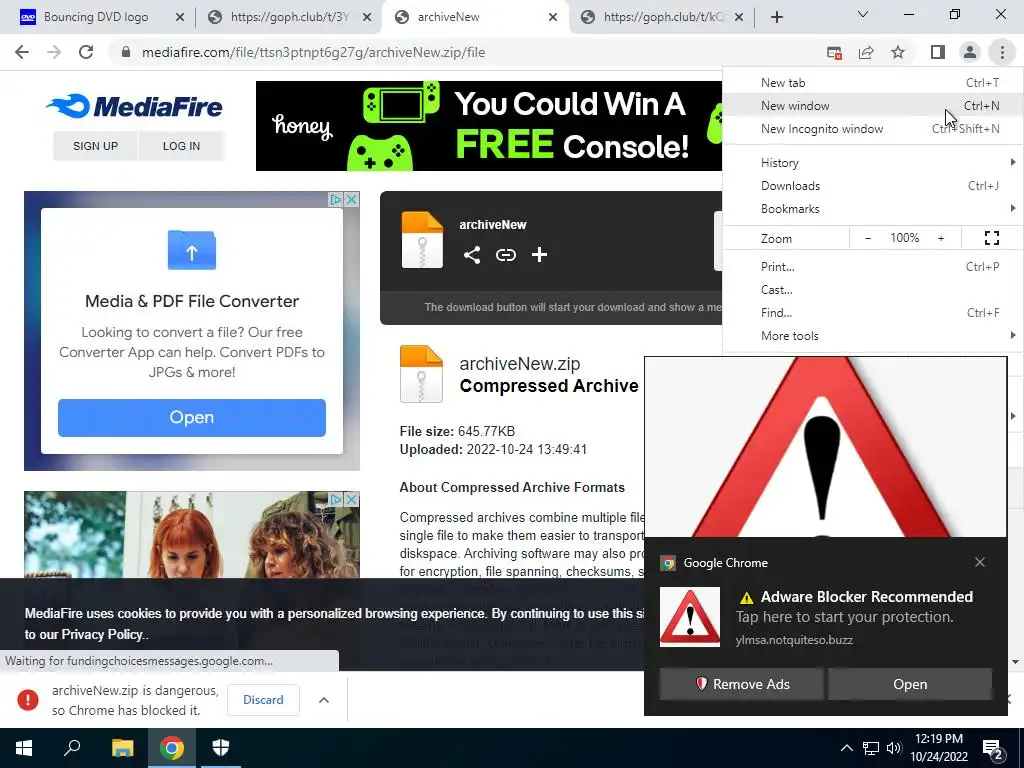Click the Privacy Policy link
Viewport: 1024px width, 768px height.
click(x=102, y=635)
